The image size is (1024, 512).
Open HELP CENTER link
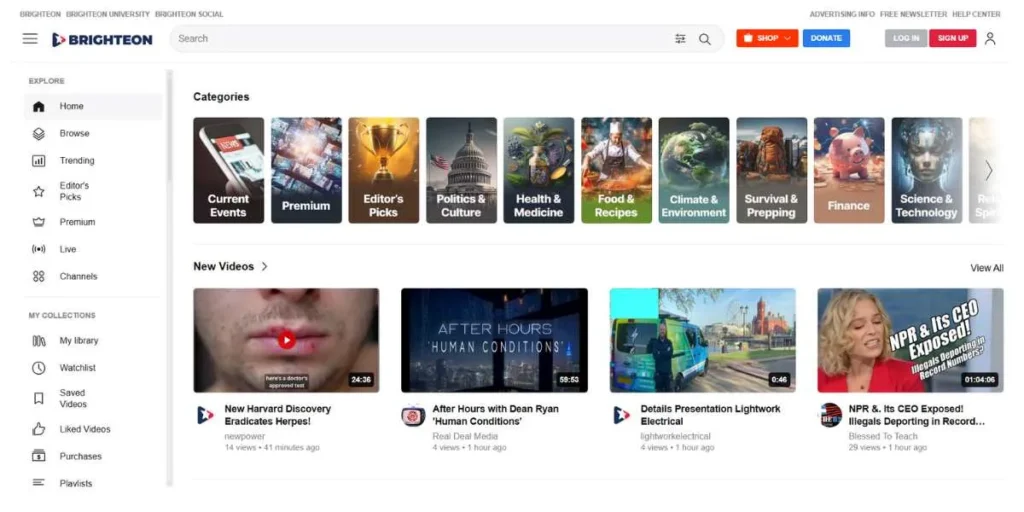pos(976,14)
